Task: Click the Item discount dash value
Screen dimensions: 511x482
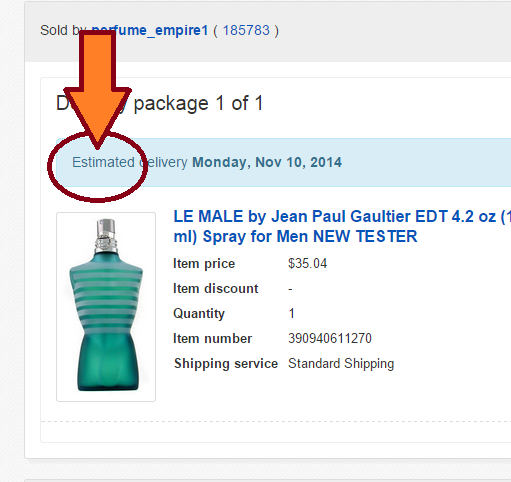Action: [290, 289]
